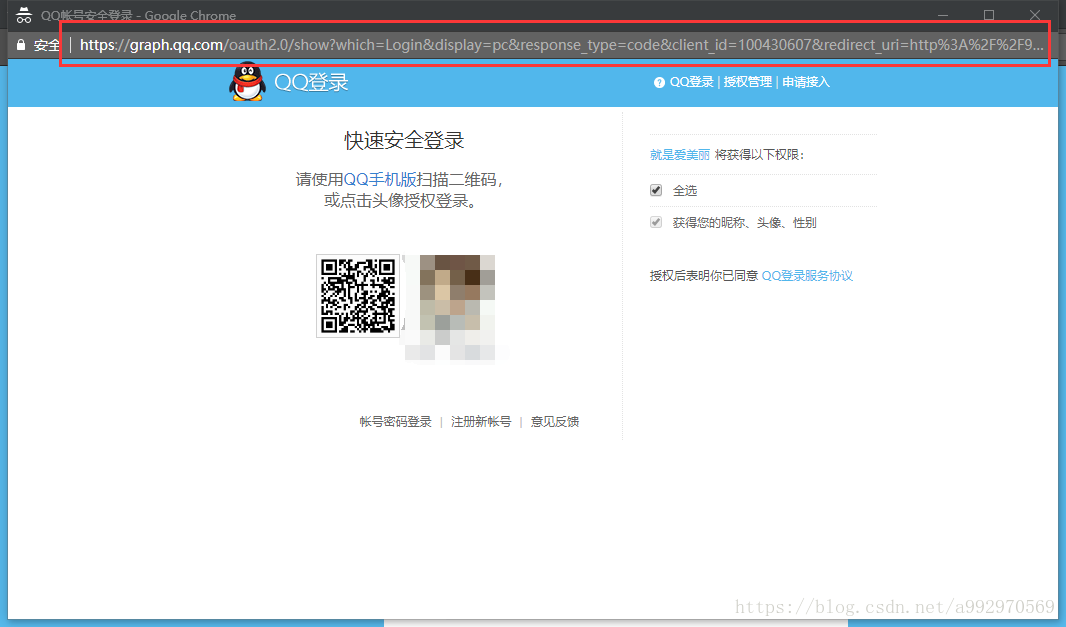Click the incognito icon in title bar

(x=24, y=15)
